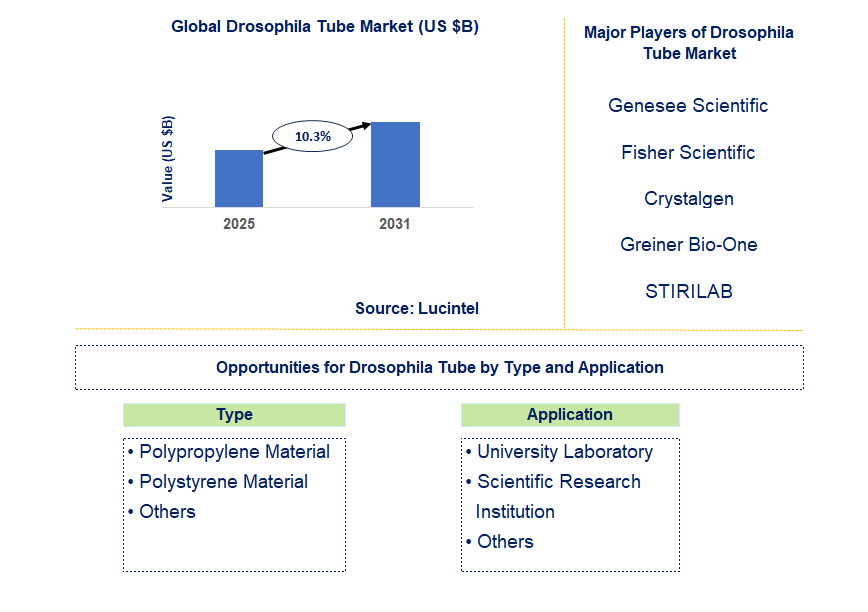Click the chart title 'Global Drosophila Tube Market (US $B)'
Screen dimensions: 868x612
pos(324,27)
